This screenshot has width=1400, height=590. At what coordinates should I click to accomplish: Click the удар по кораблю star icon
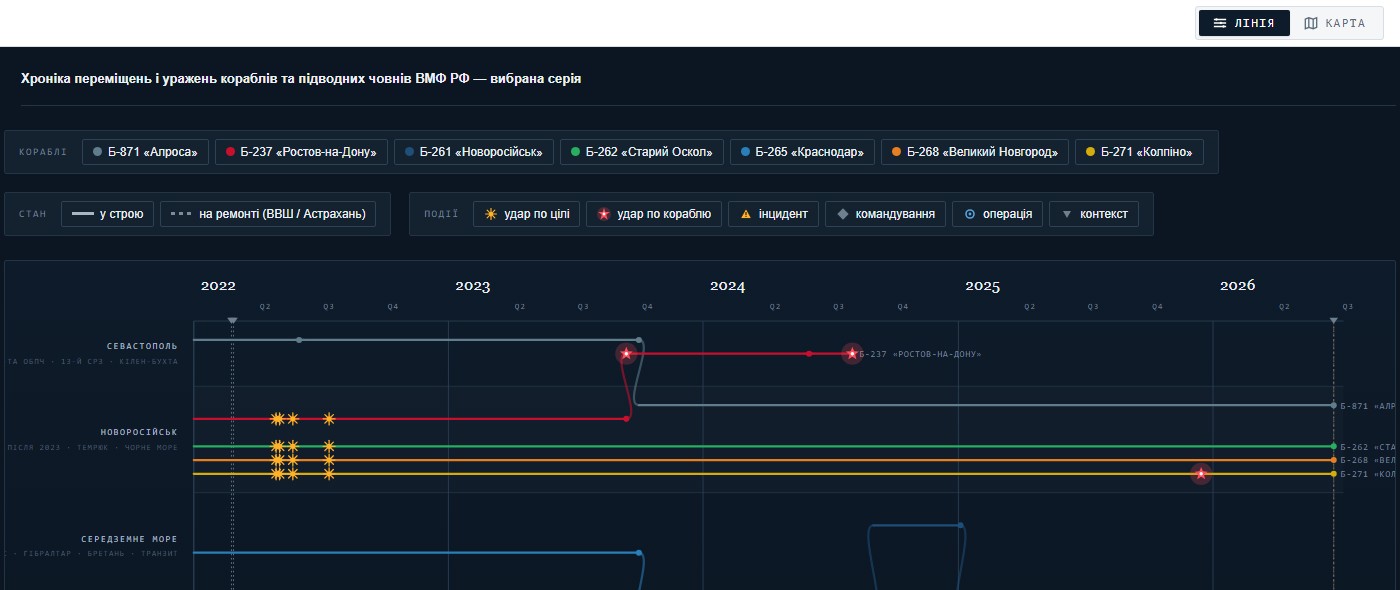coord(604,214)
